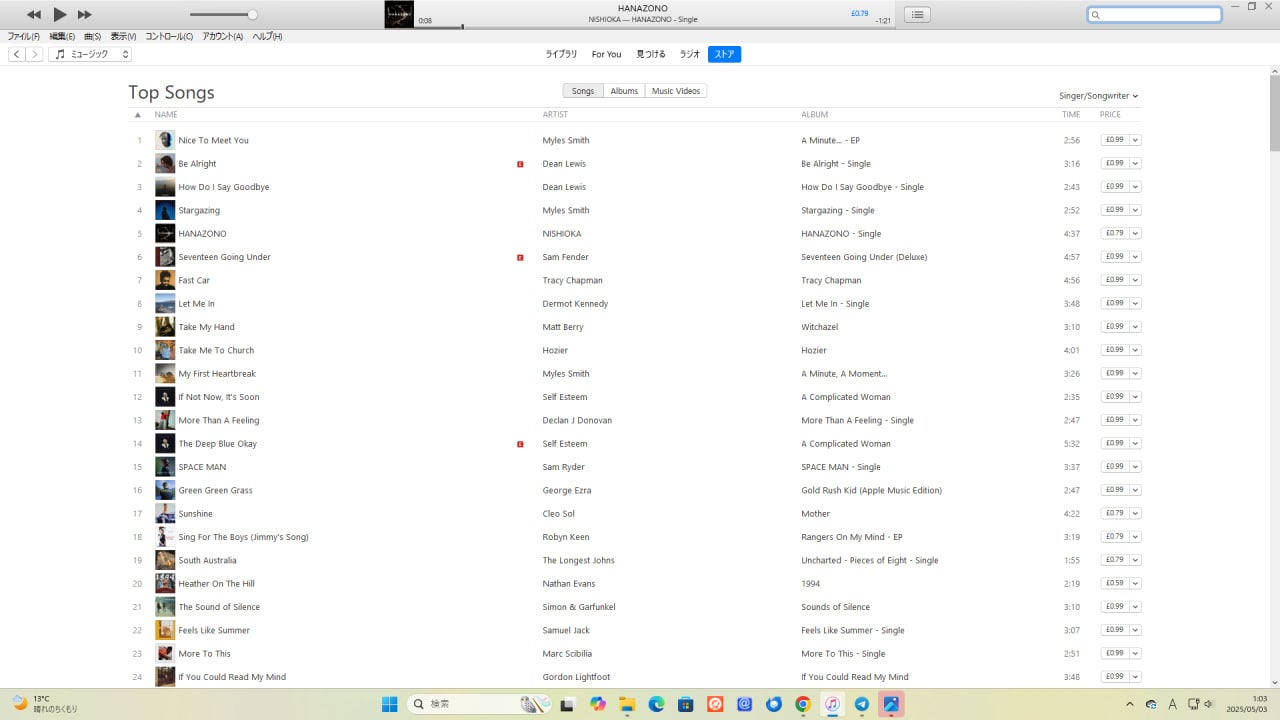The image size is (1280, 720).
Task: Open the Dean Lewis artist link for Be Alright
Action: coord(564,164)
